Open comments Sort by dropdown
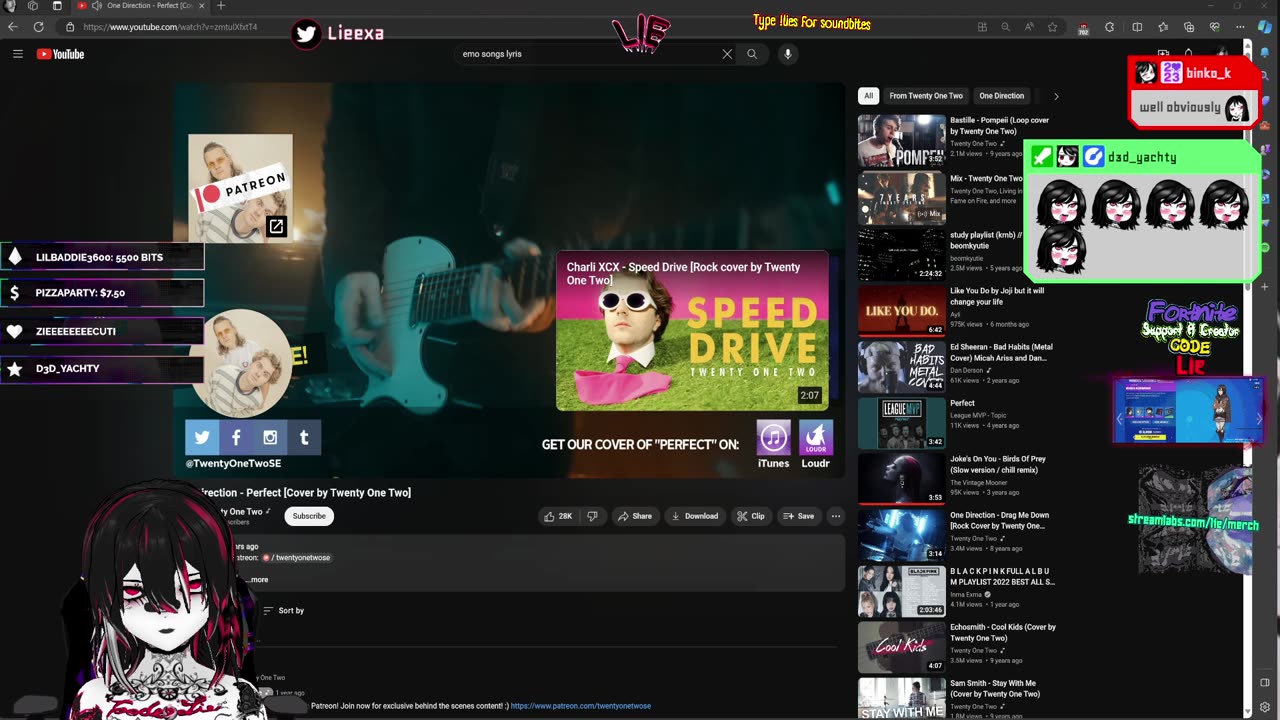The image size is (1280, 720). click(284, 610)
